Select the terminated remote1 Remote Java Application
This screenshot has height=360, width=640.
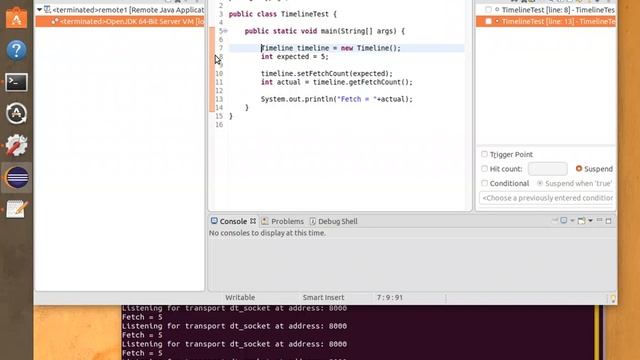(121, 9)
